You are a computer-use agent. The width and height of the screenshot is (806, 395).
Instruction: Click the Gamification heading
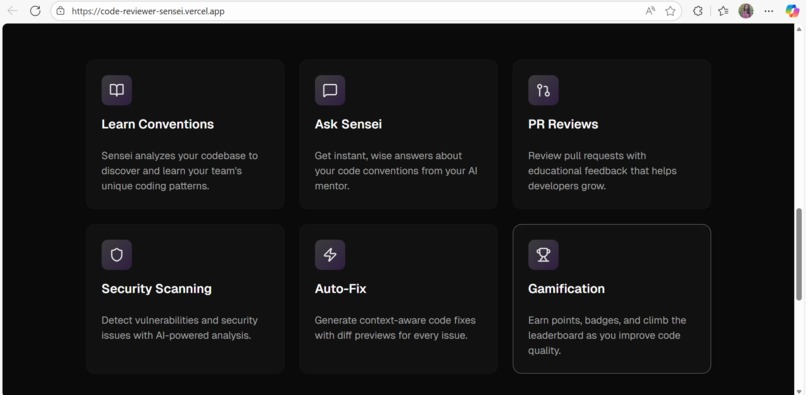(x=566, y=289)
